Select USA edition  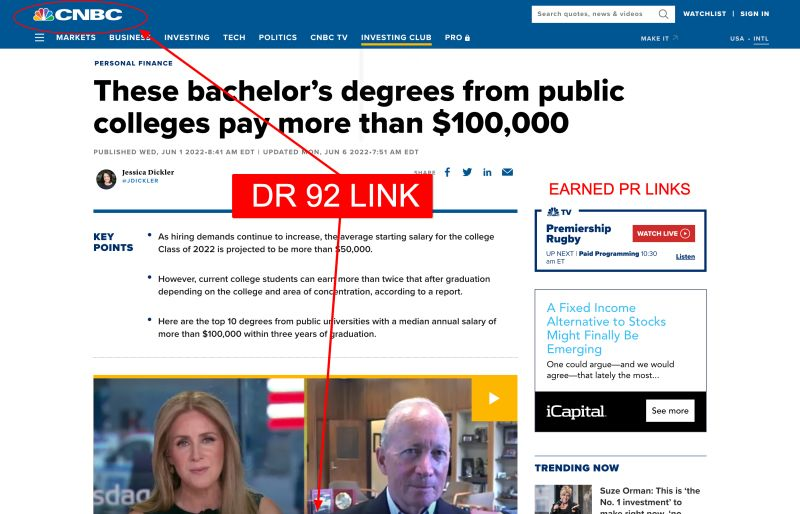tap(737, 38)
